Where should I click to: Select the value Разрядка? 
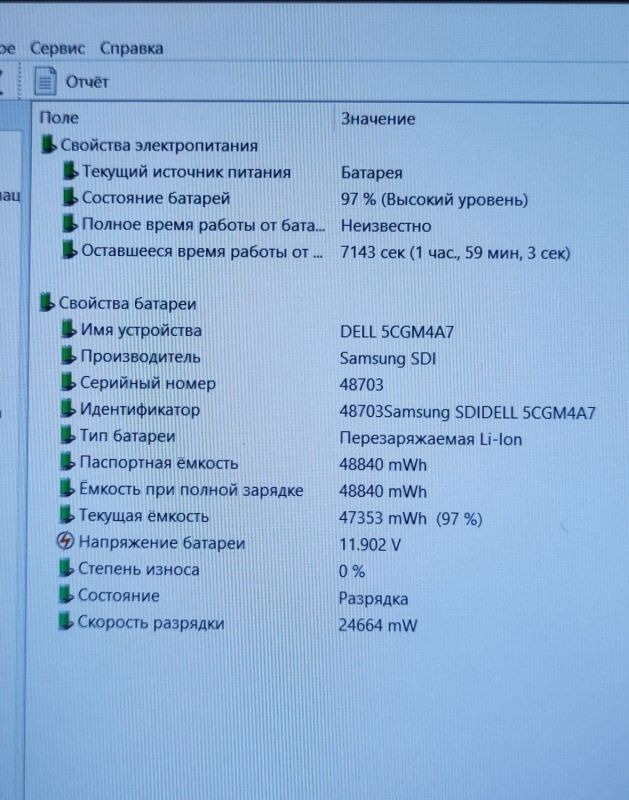pyautogui.click(x=373, y=598)
